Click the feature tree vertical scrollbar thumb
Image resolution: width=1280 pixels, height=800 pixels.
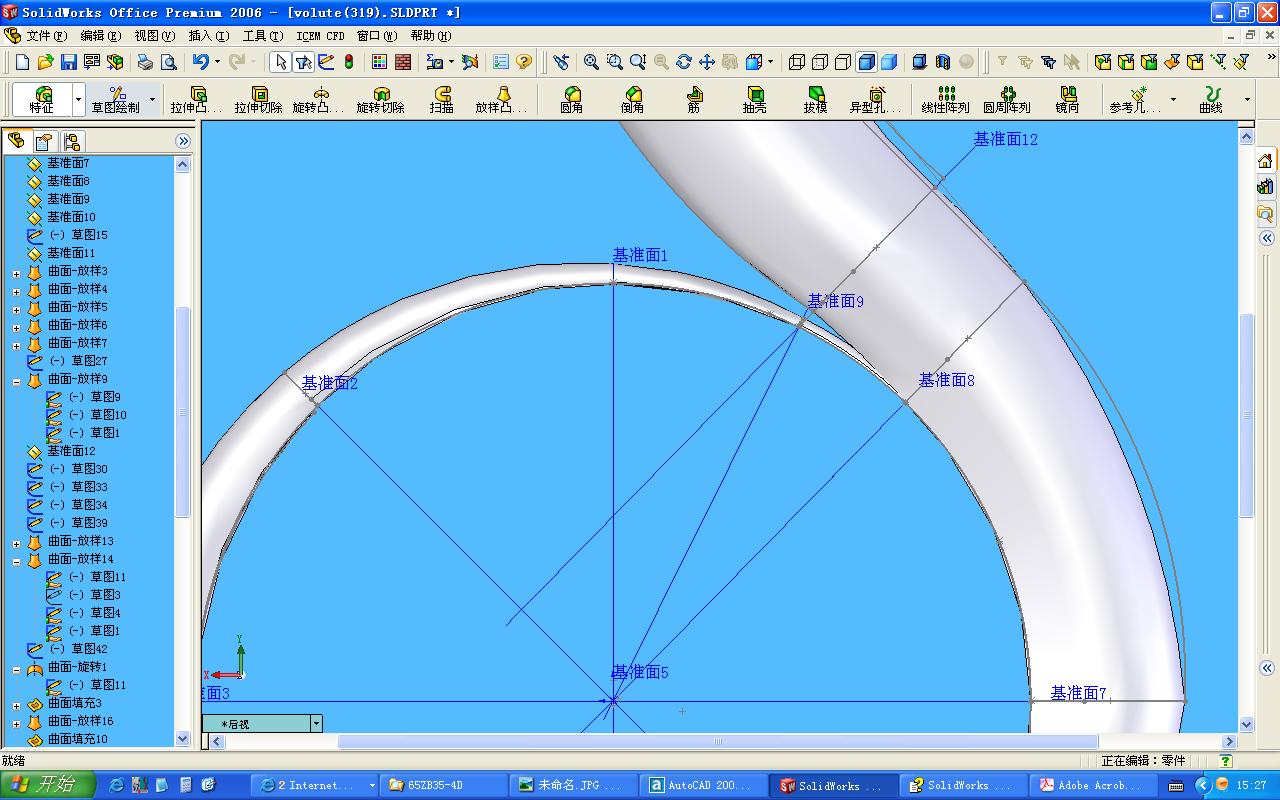pos(182,412)
